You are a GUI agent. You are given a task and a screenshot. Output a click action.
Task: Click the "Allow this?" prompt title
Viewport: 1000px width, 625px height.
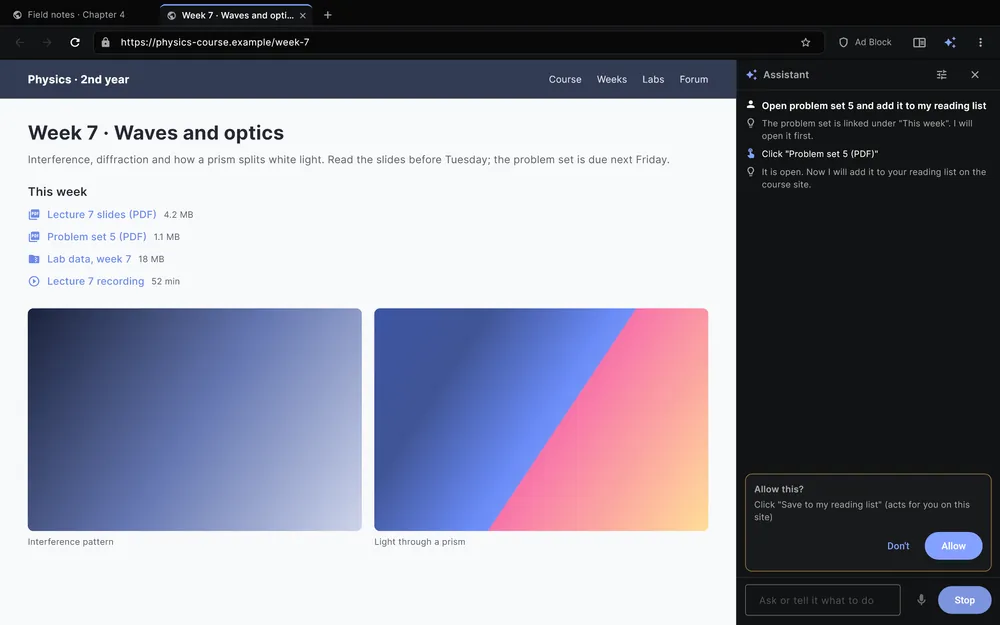779,489
